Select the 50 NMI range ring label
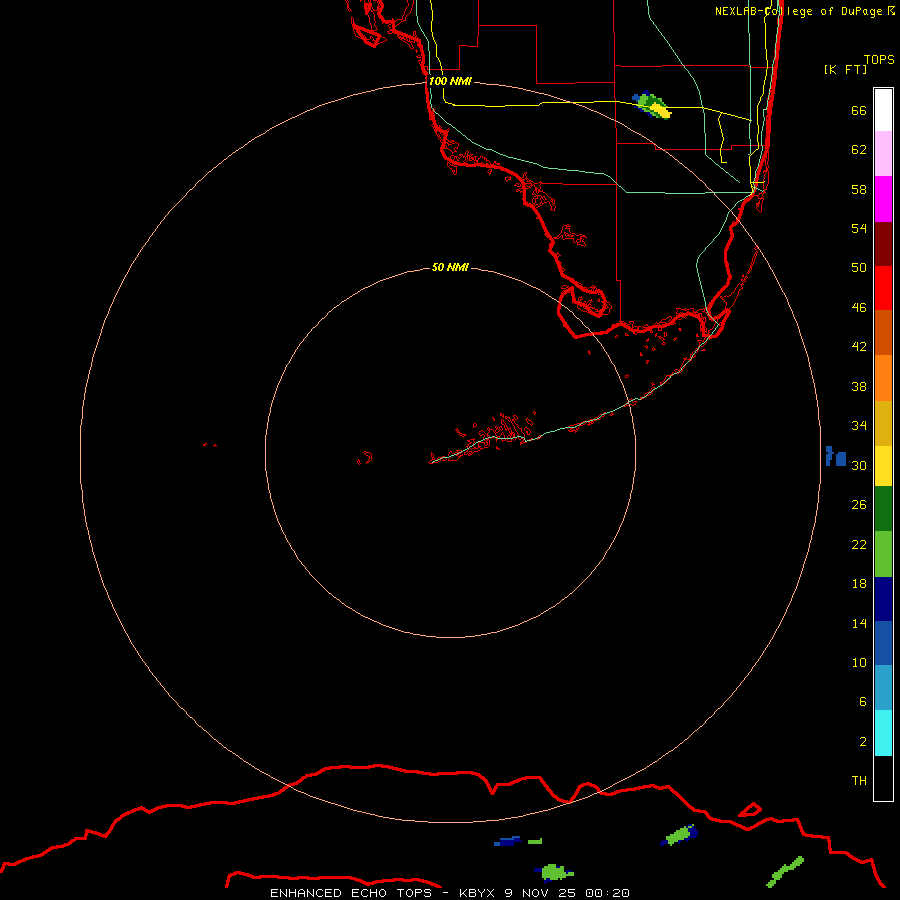The width and height of the screenshot is (900, 900). click(x=450, y=267)
